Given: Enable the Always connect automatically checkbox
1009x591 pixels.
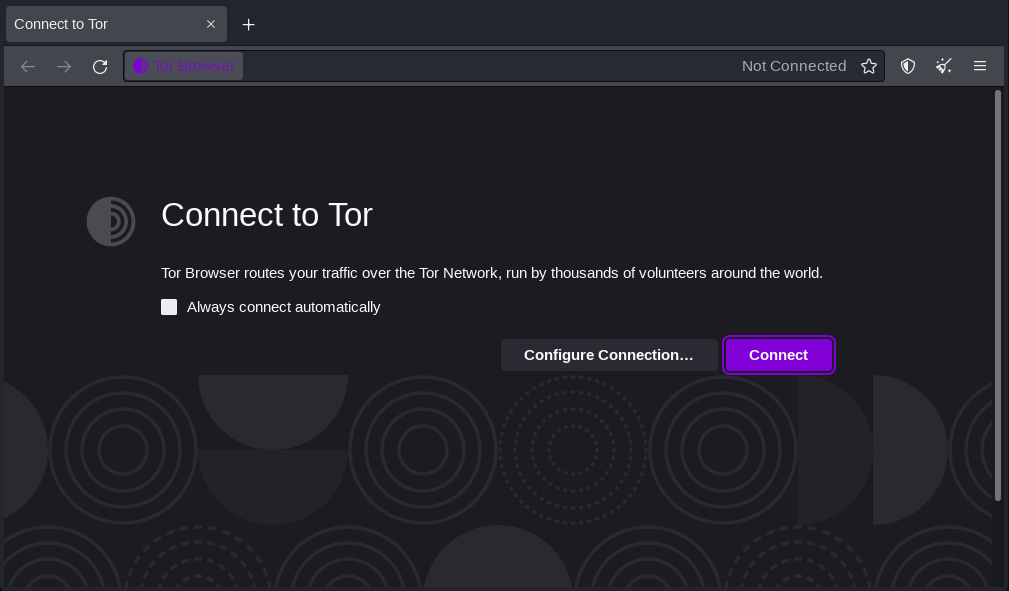Looking at the screenshot, I should pos(169,307).
